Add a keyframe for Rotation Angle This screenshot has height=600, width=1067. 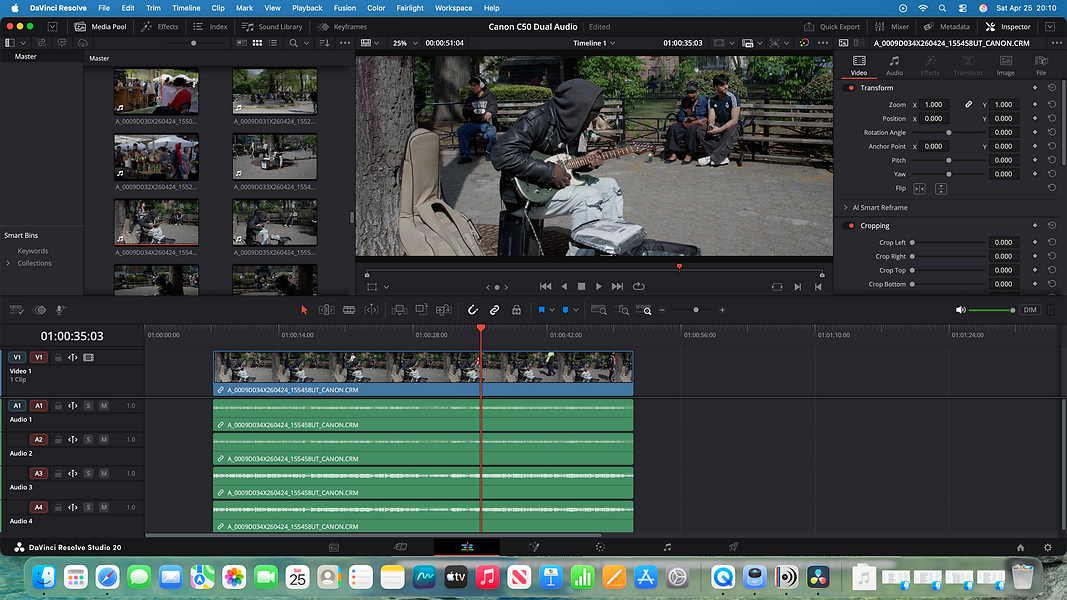click(1035, 133)
